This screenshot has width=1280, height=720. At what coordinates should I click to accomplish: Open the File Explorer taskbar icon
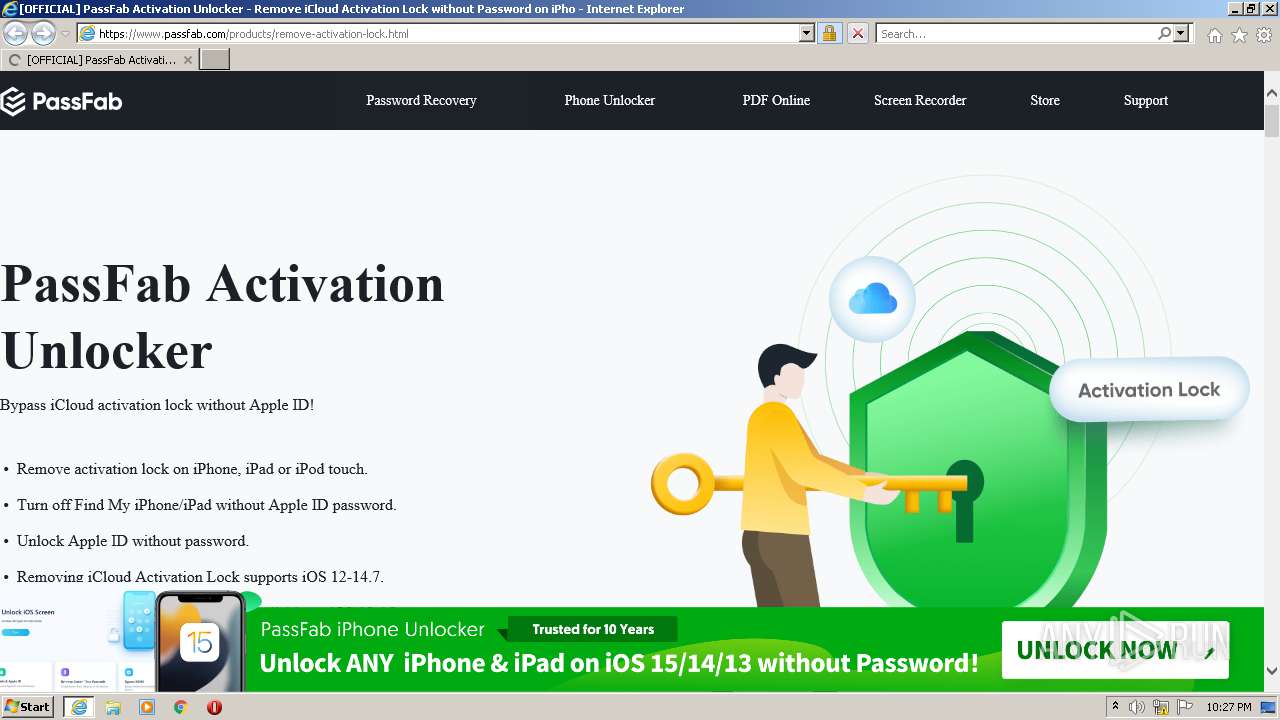point(113,707)
